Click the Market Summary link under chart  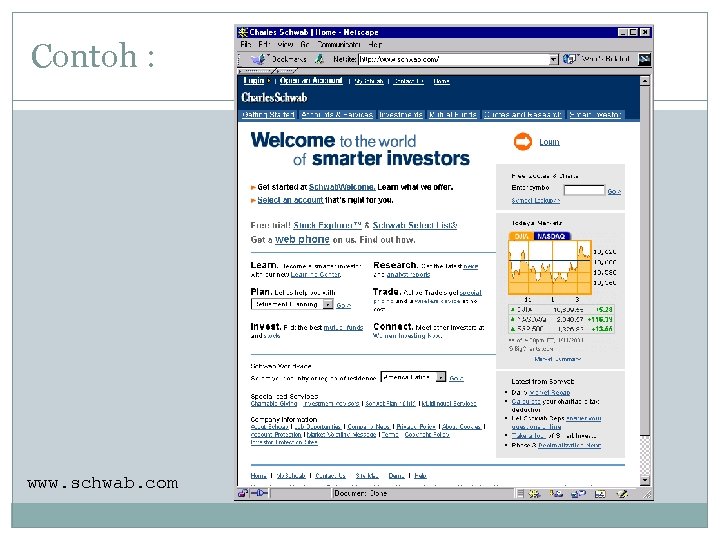pos(557,359)
